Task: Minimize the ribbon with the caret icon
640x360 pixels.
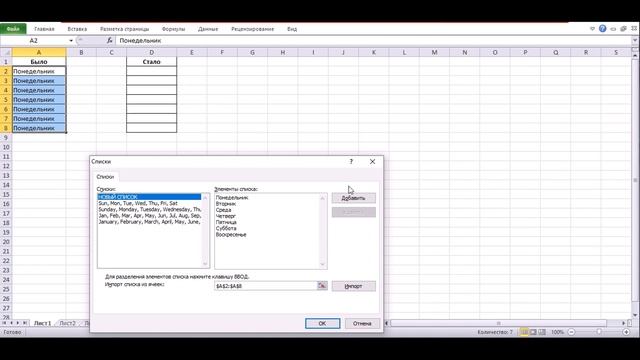Action: coord(593,29)
